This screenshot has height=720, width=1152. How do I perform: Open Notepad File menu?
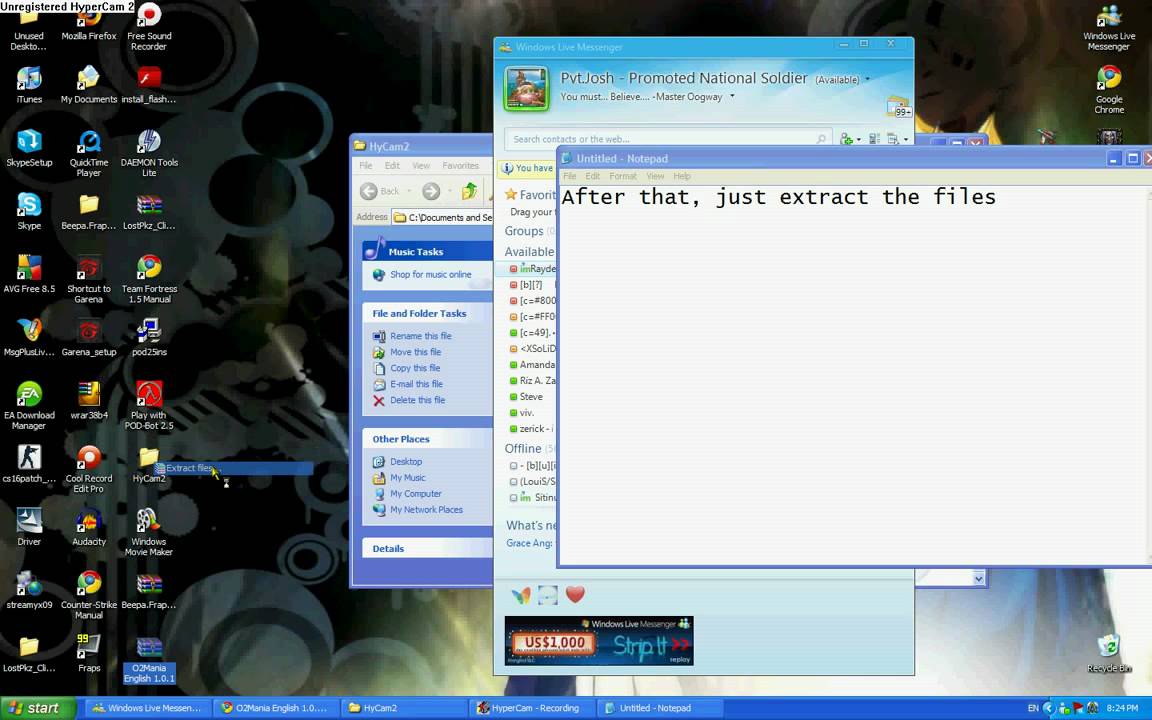569,176
